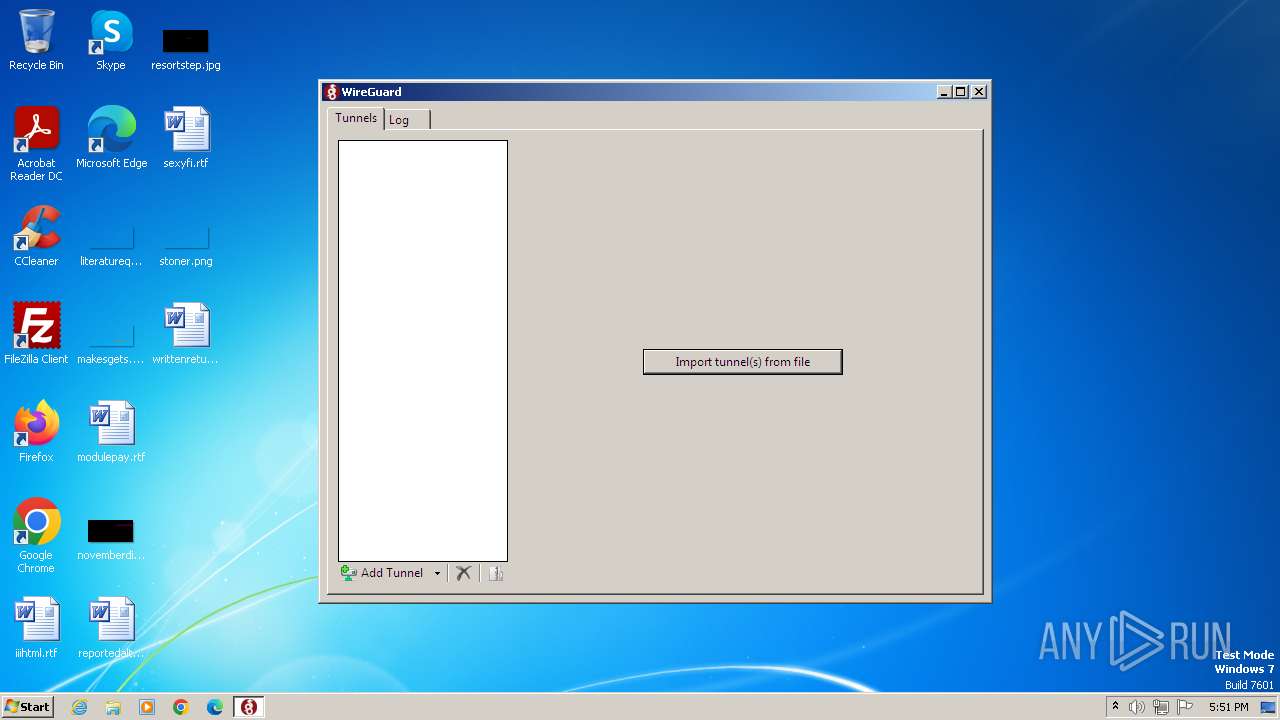Select the iihtml.rtf desktop file
This screenshot has height=720, width=1280.
pyautogui.click(x=36, y=628)
